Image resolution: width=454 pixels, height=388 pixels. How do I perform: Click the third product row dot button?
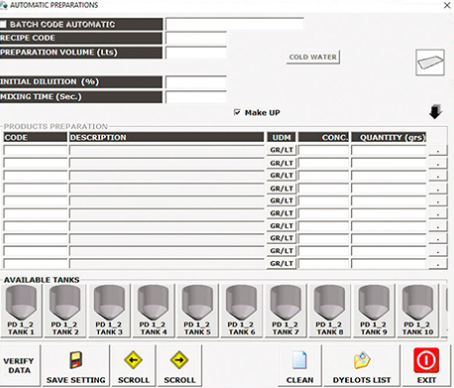coord(438,176)
